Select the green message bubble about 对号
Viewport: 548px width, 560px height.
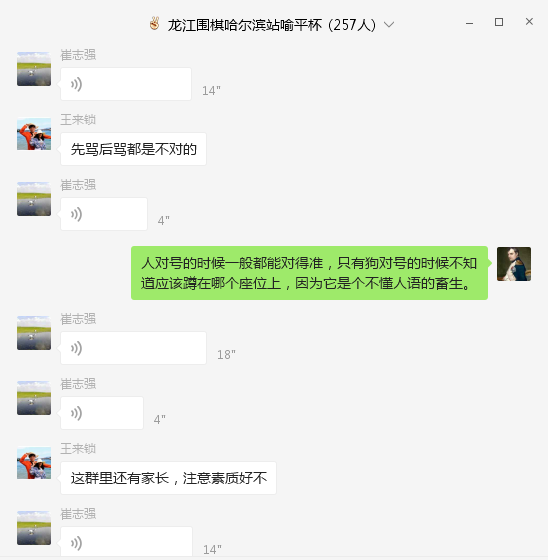[x=309, y=273]
